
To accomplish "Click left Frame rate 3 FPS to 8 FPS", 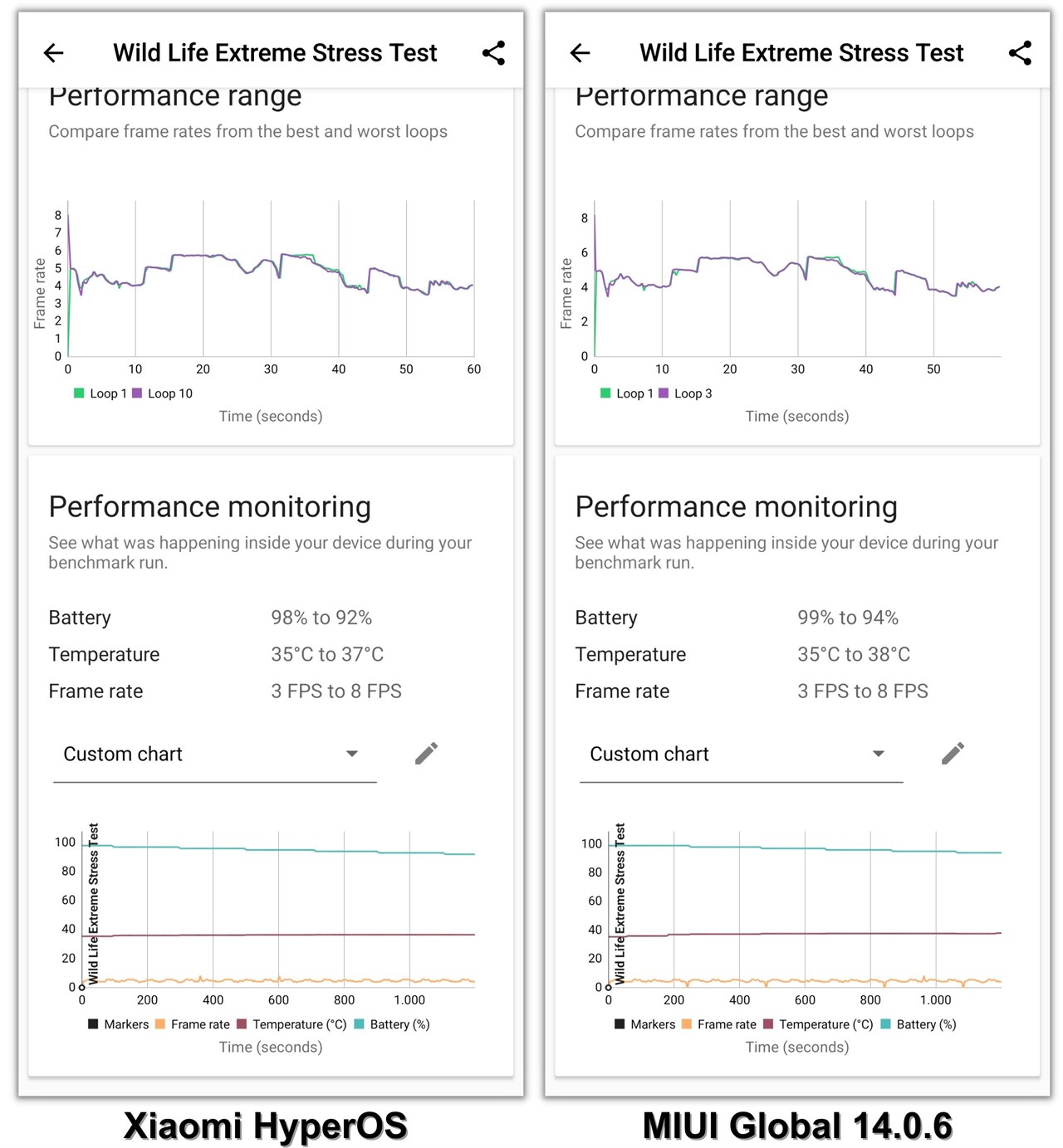I will [x=225, y=691].
